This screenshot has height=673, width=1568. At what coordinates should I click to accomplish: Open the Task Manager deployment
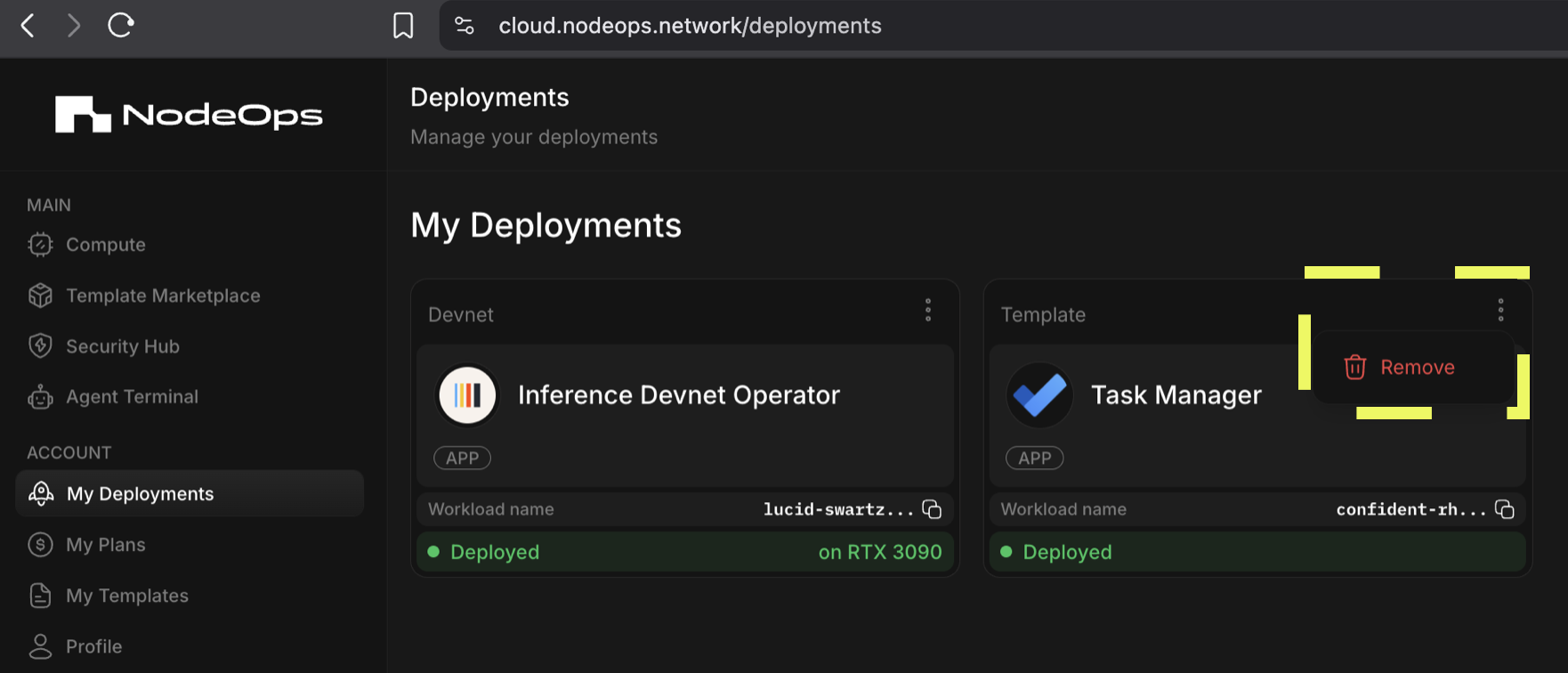coord(1175,395)
